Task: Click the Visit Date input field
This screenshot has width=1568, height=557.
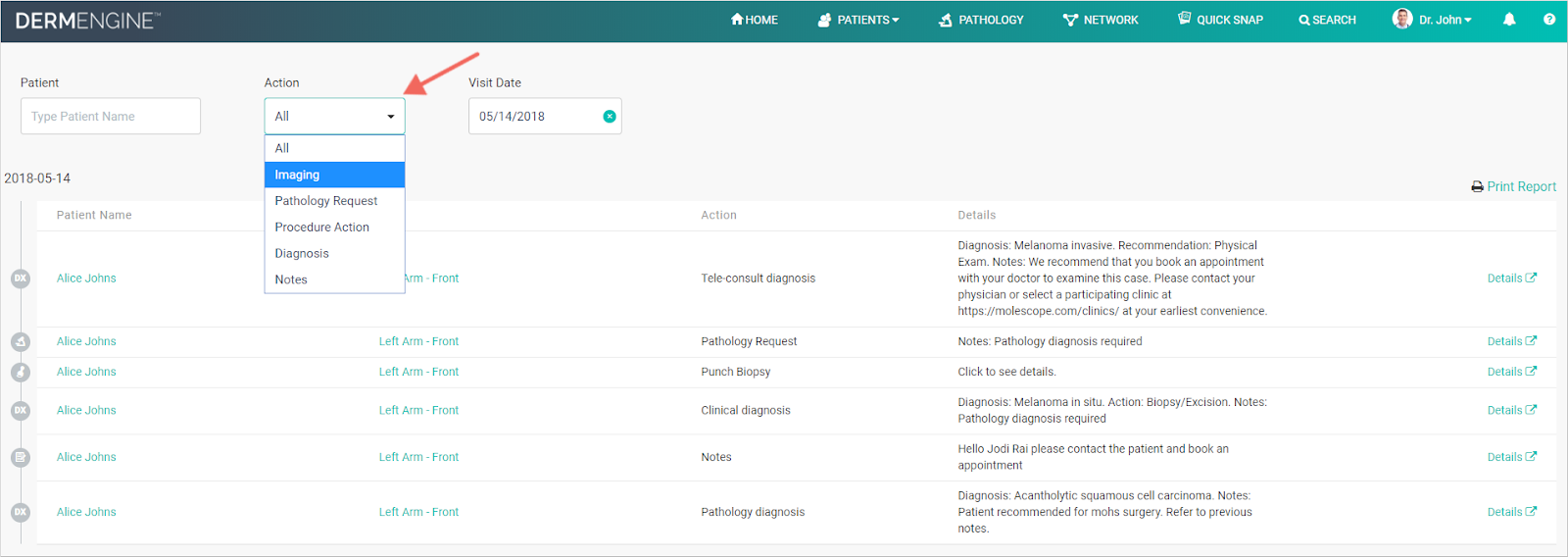Action: 534,117
